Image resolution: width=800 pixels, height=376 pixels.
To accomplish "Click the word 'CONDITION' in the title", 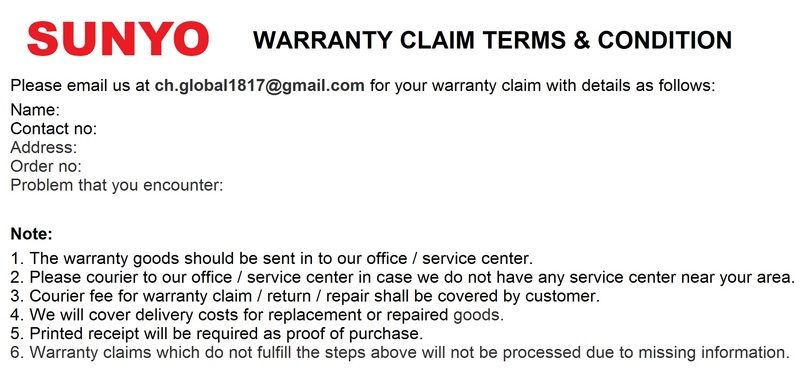I will pos(665,40).
